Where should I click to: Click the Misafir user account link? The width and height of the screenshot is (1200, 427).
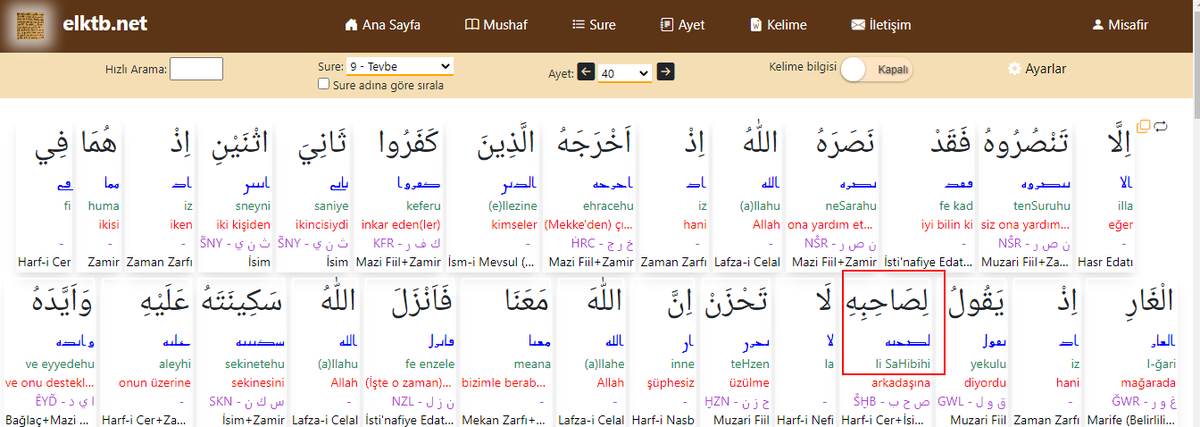[1120, 24]
